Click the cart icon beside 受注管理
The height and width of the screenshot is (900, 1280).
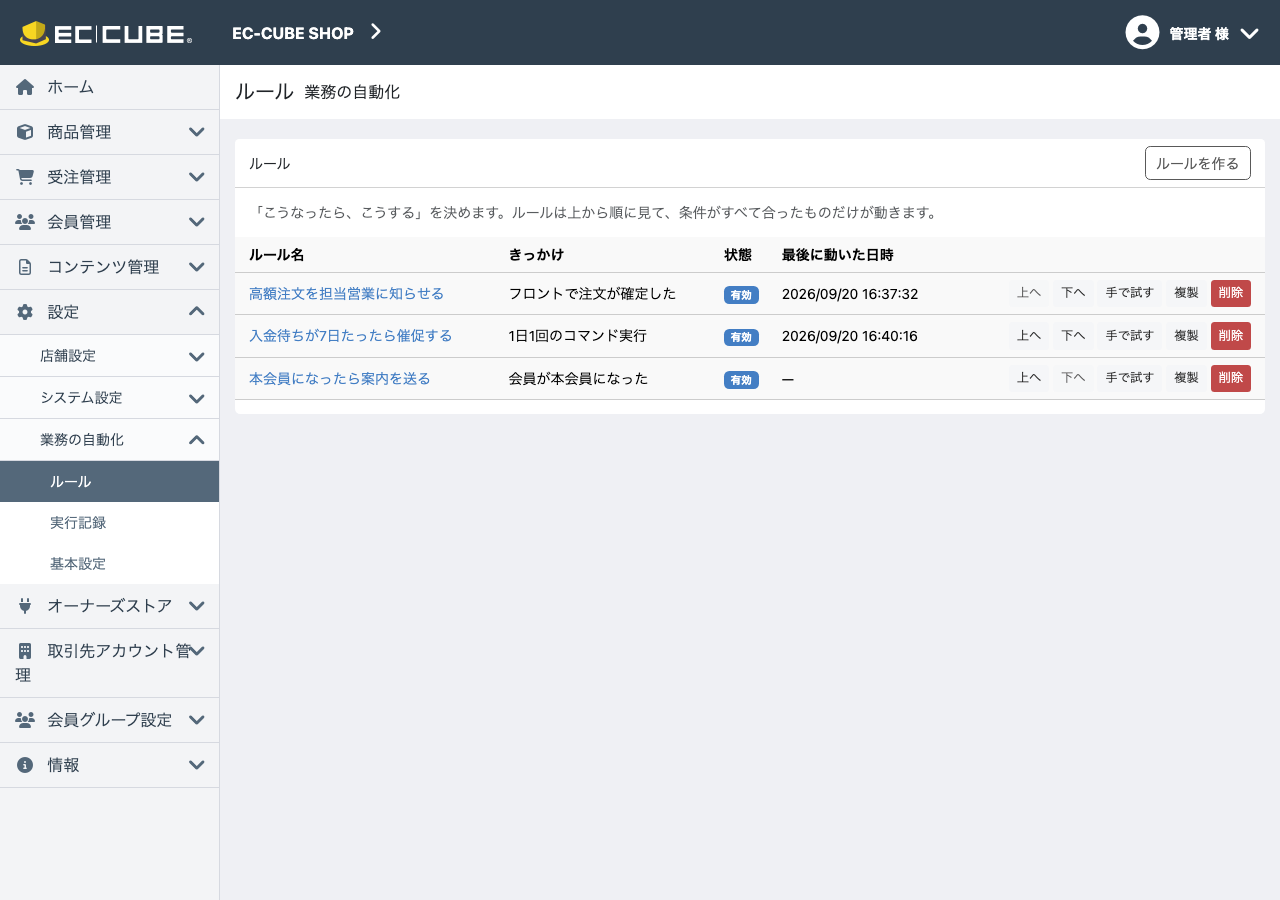pyautogui.click(x=25, y=177)
